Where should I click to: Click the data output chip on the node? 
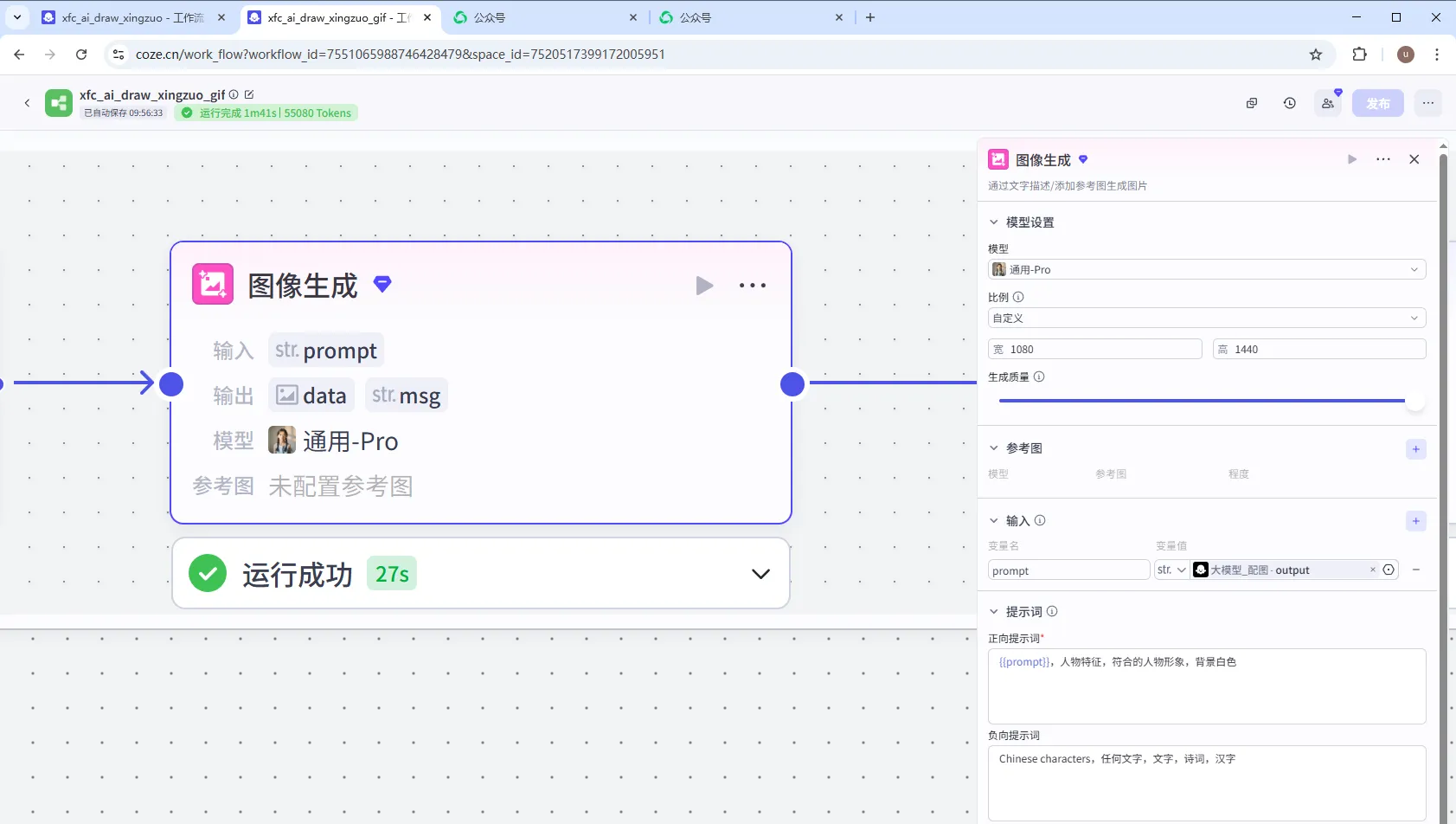pos(311,396)
